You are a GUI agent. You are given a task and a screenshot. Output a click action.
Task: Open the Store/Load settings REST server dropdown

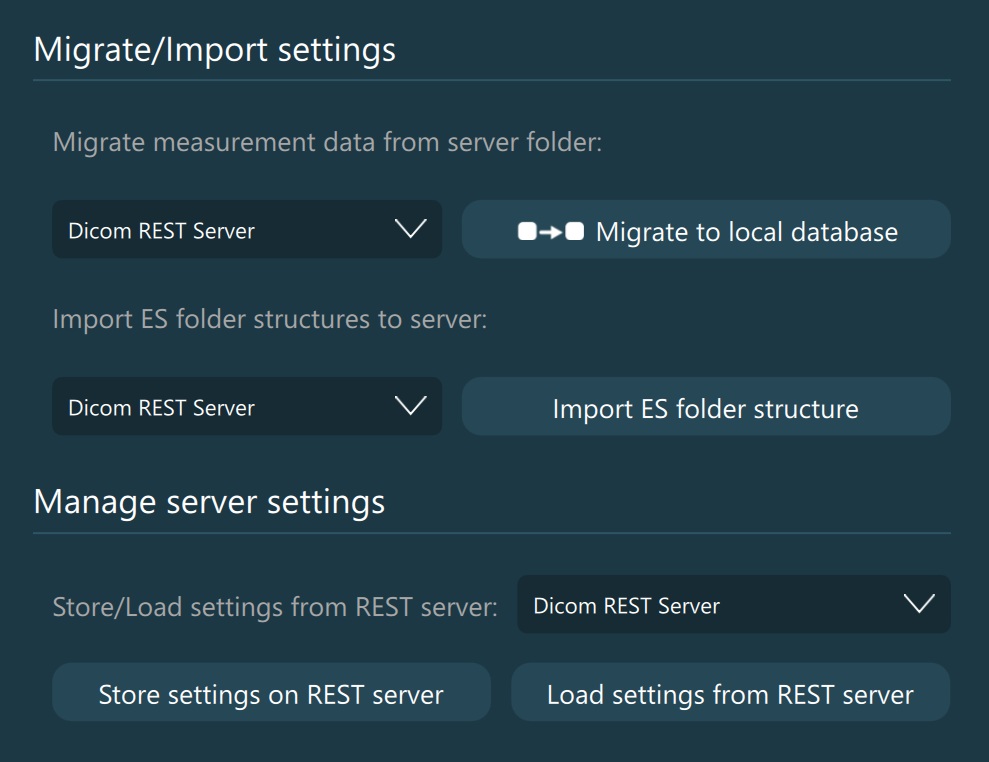[x=733, y=605]
